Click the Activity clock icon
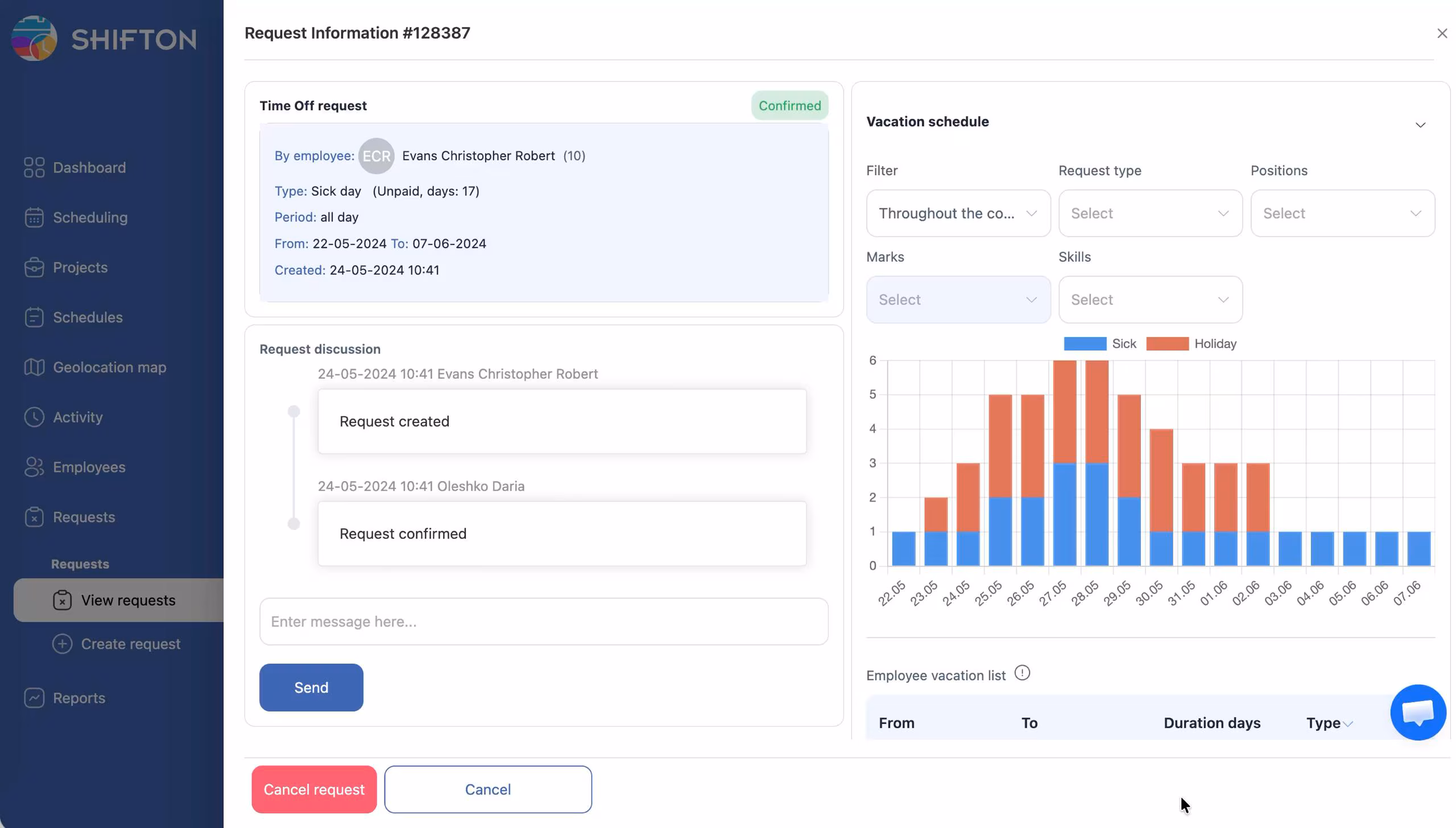This screenshot has height=828, width=1456. 34,417
